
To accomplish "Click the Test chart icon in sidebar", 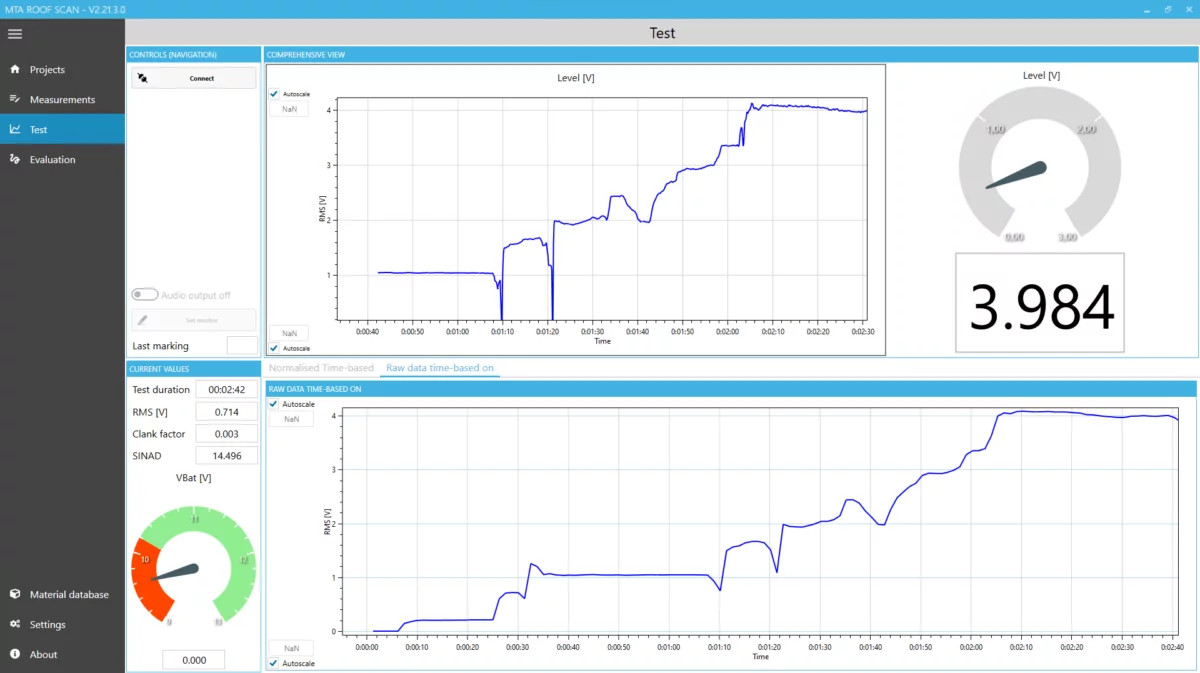I will [15, 130].
